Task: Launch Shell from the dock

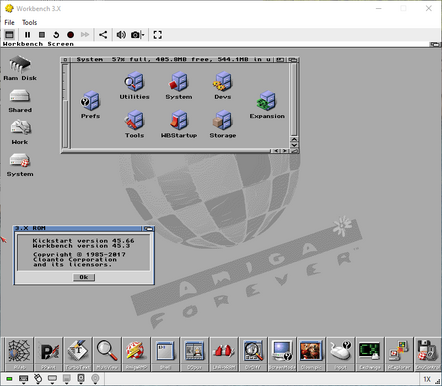Action: pos(165,354)
